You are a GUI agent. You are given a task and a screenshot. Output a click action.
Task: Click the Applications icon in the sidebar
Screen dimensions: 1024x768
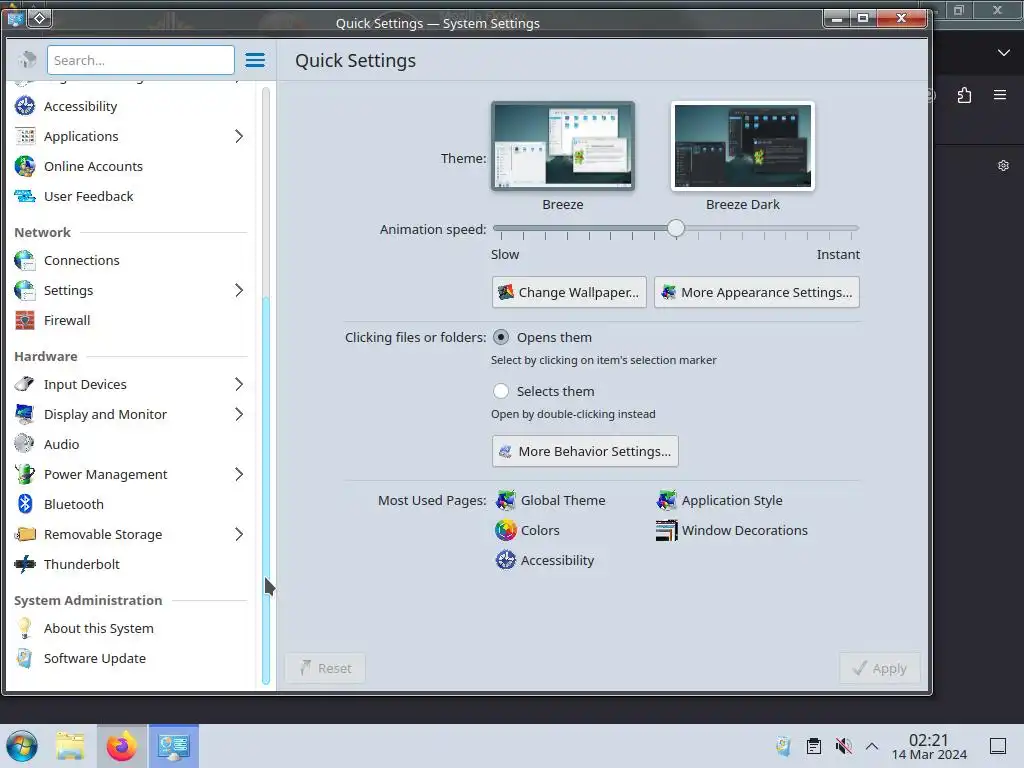[x=25, y=136]
